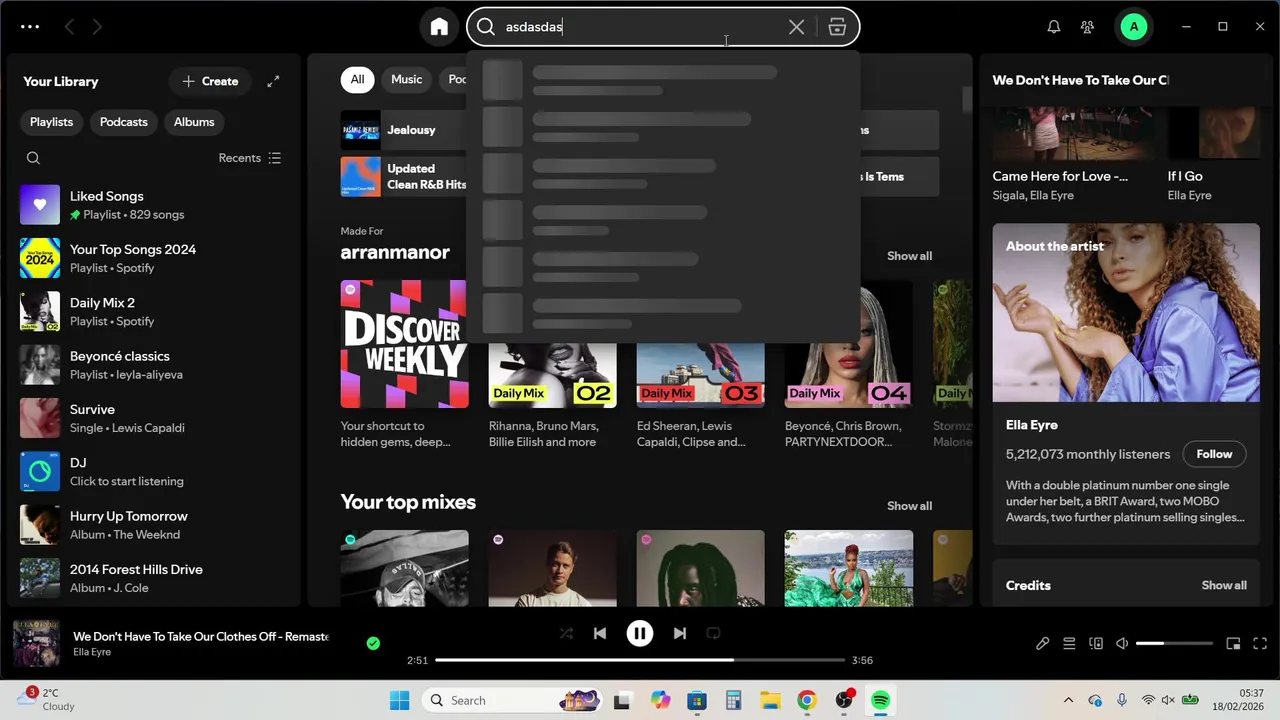Open Friend Activity icon

click(1087, 27)
